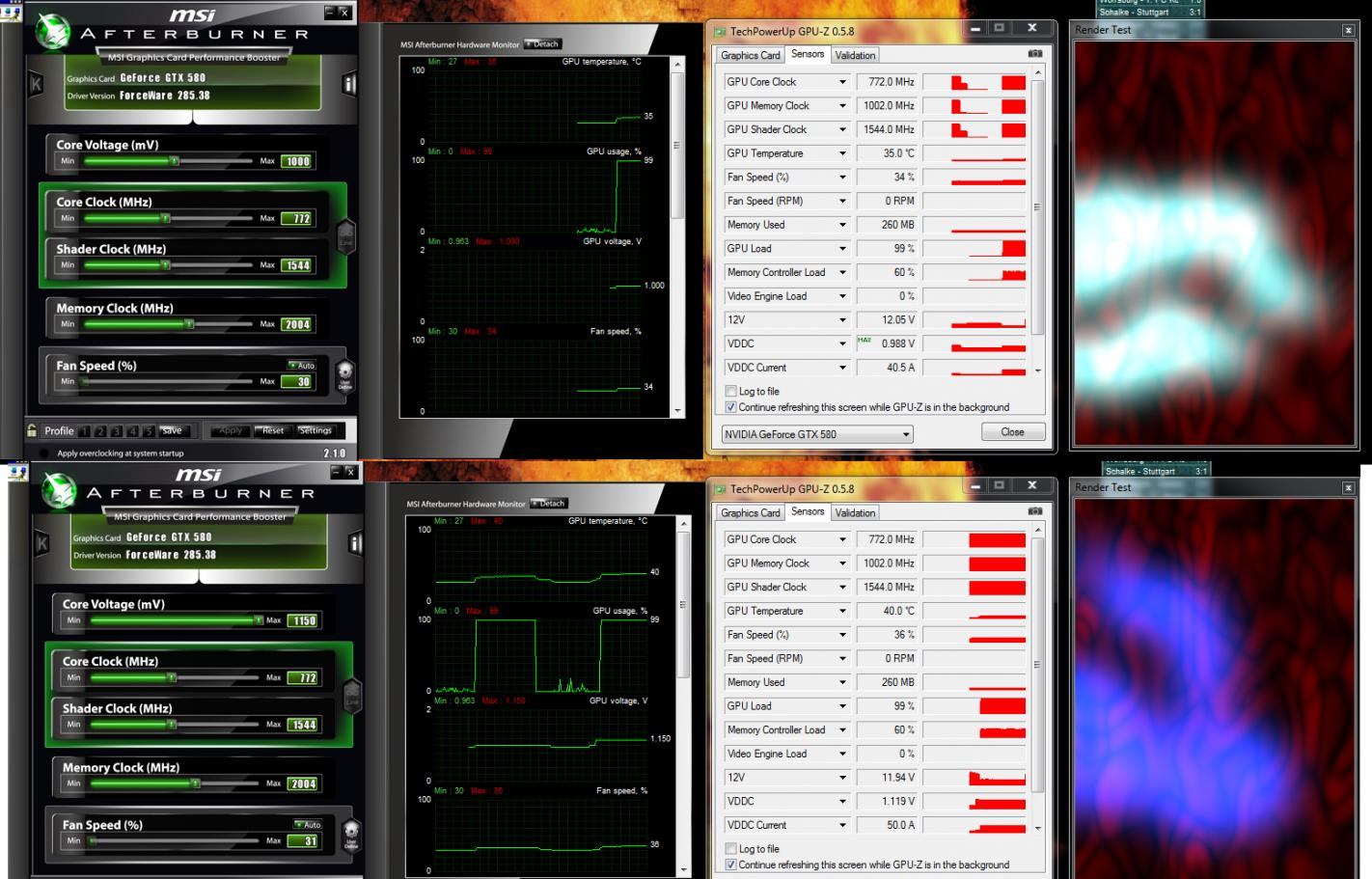Check Log to file in lower GPU-Z
The width and height of the screenshot is (1372, 879).
pyautogui.click(x=730, y=848)
